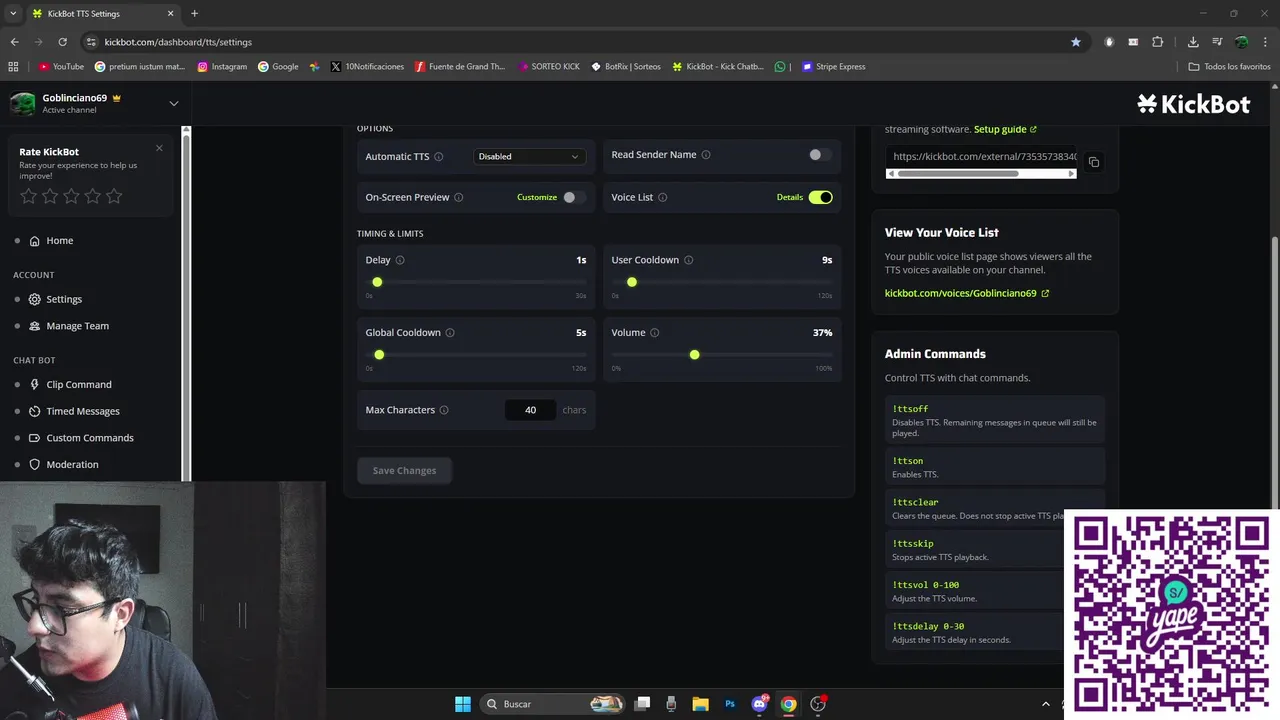Screen dimensions: 1280x720
Task: Click the !ttsoff command text
Action: pyautogui.click(x=910, y=409)
